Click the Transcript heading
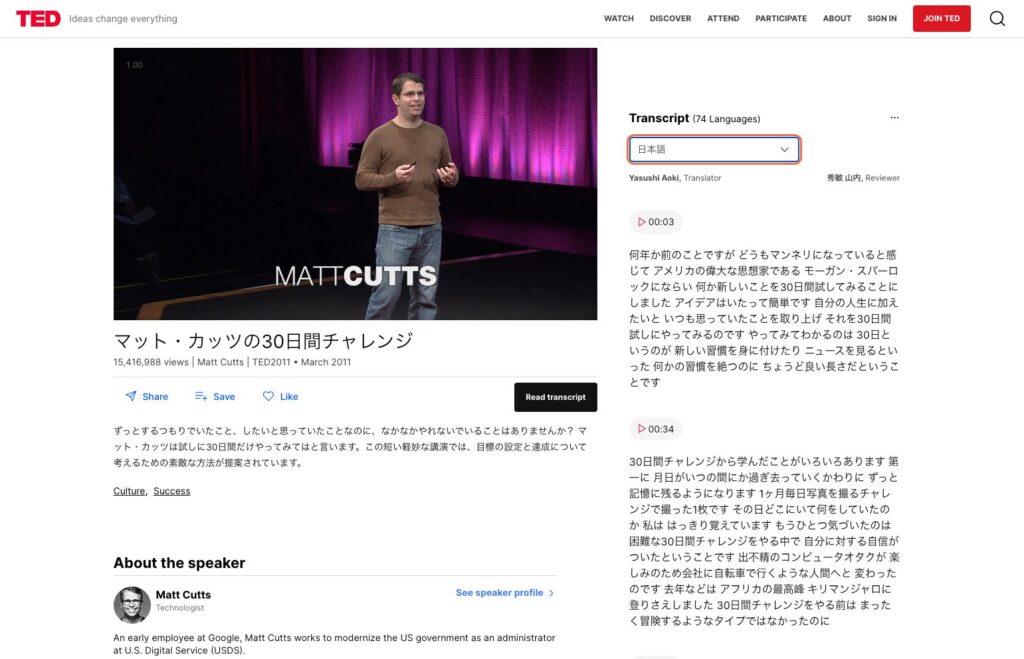This screenshot has height=659, width=1024. pyautogui.click(x=659, y=118)
